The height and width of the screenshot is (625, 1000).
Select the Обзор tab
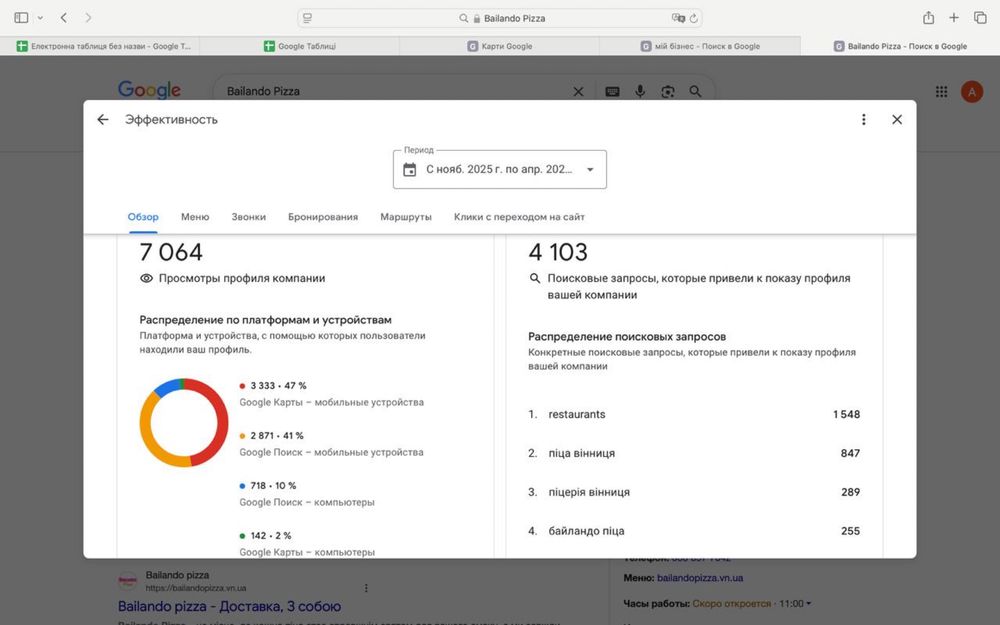click(x=143, y=217)
